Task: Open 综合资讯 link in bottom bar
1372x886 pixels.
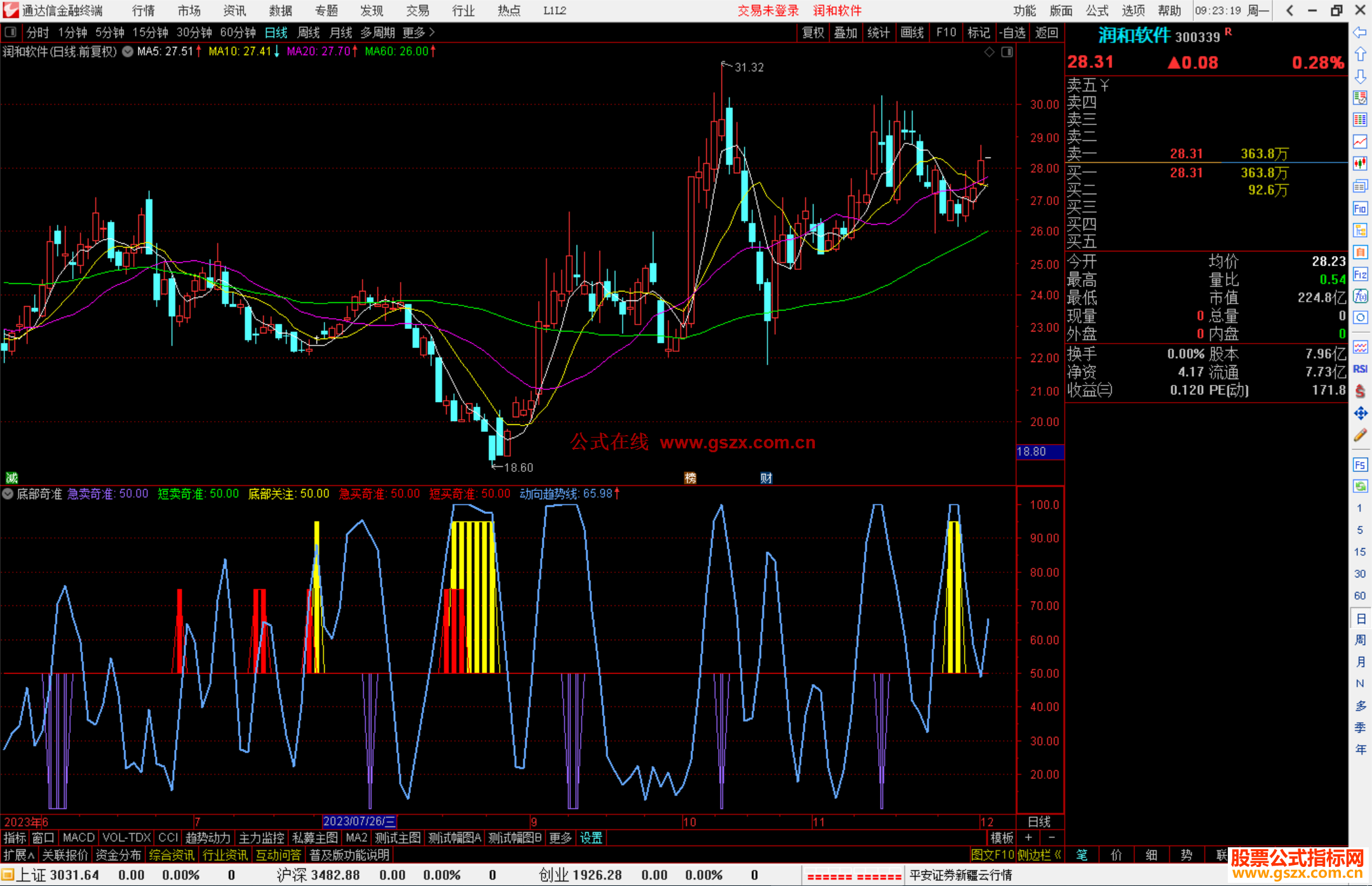Action: point(171,855)
